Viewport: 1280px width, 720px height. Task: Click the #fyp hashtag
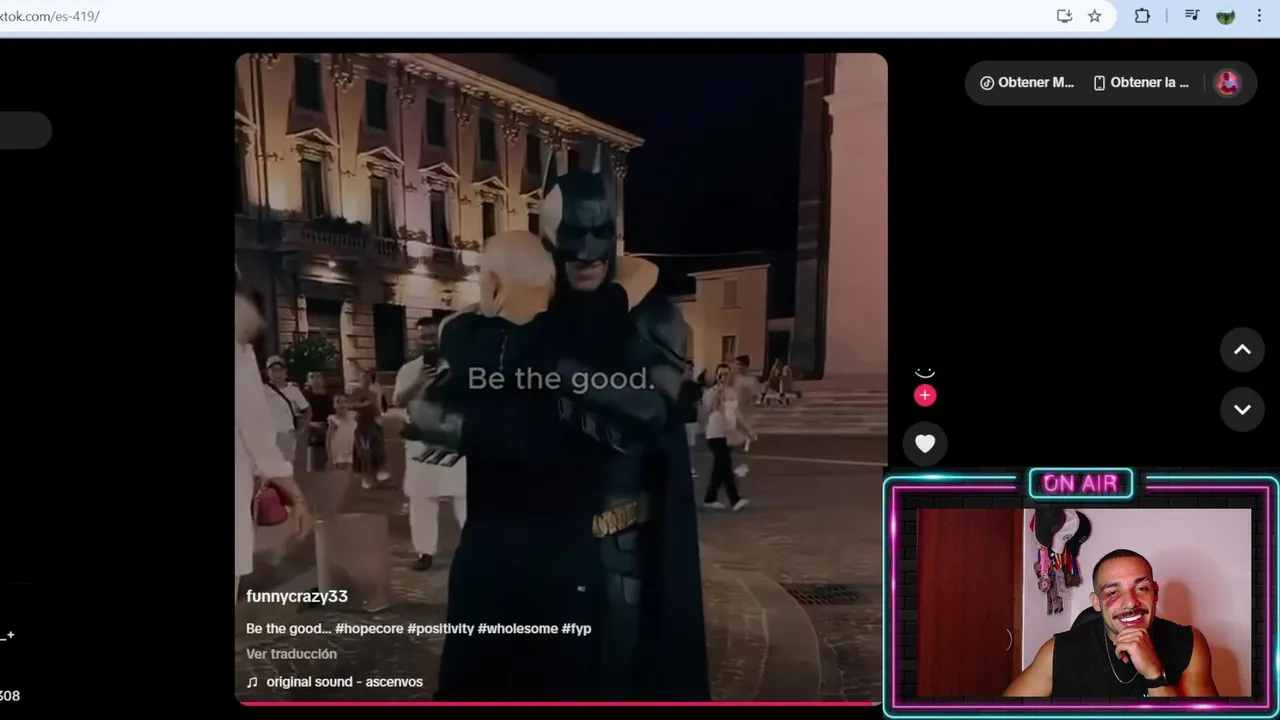click(576, 628)
